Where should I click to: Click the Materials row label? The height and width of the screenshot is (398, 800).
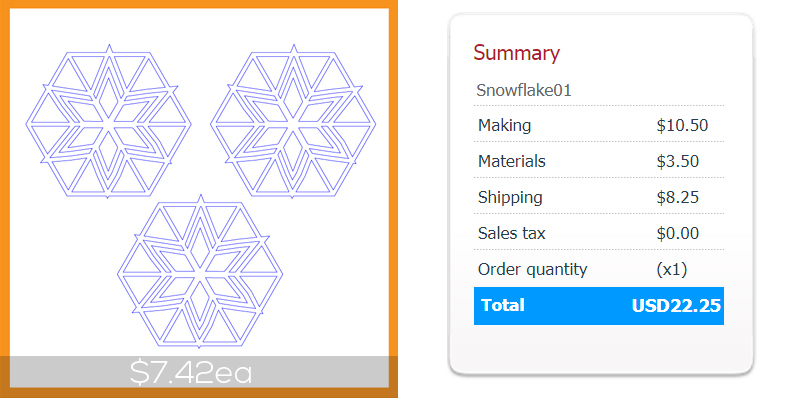click(x=512, y=161)
